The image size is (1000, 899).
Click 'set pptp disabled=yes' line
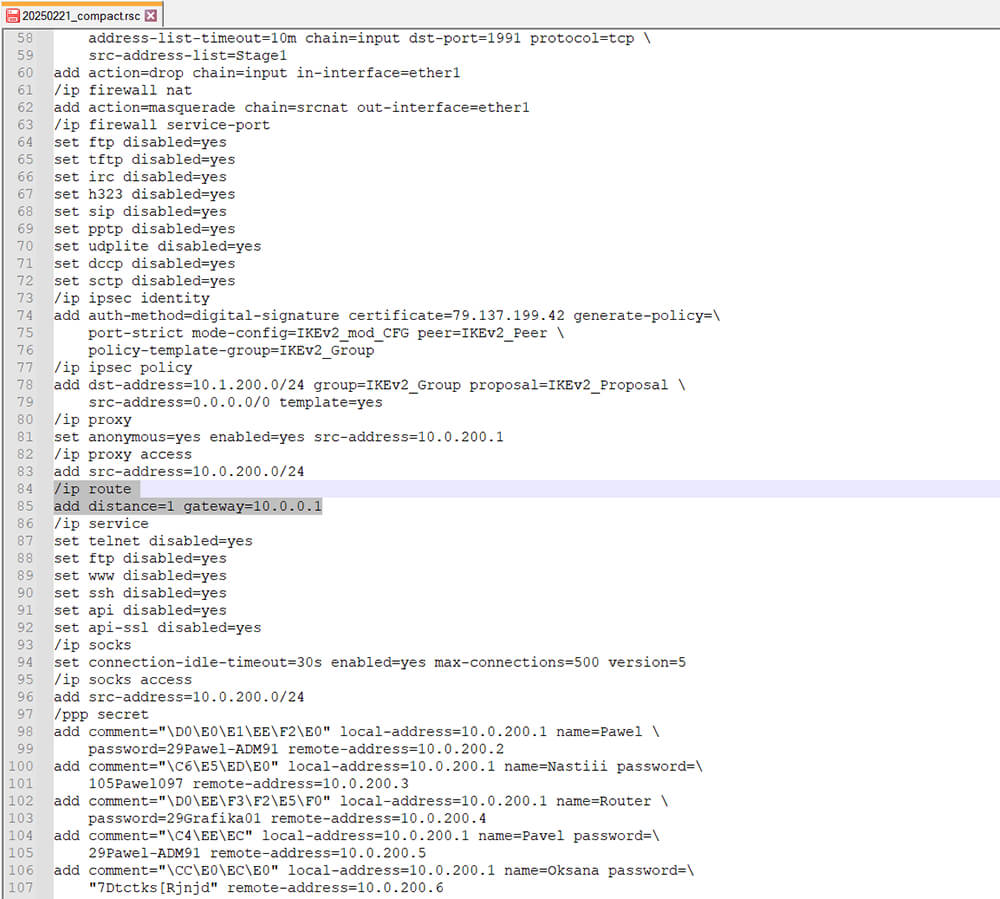coord(144,229)
